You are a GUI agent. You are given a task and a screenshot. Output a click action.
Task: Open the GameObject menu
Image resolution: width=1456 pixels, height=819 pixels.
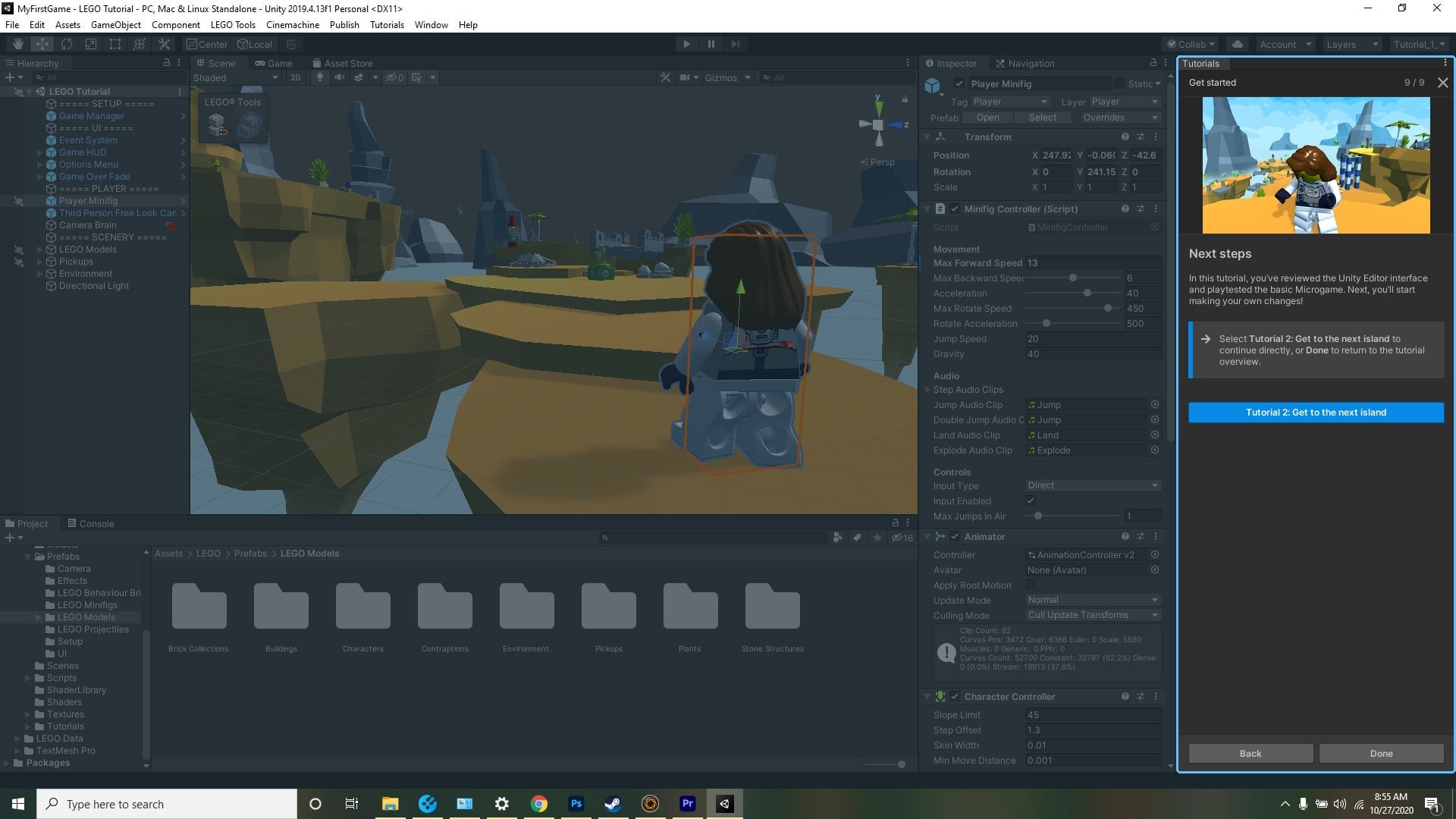click(x=115, y=24)
